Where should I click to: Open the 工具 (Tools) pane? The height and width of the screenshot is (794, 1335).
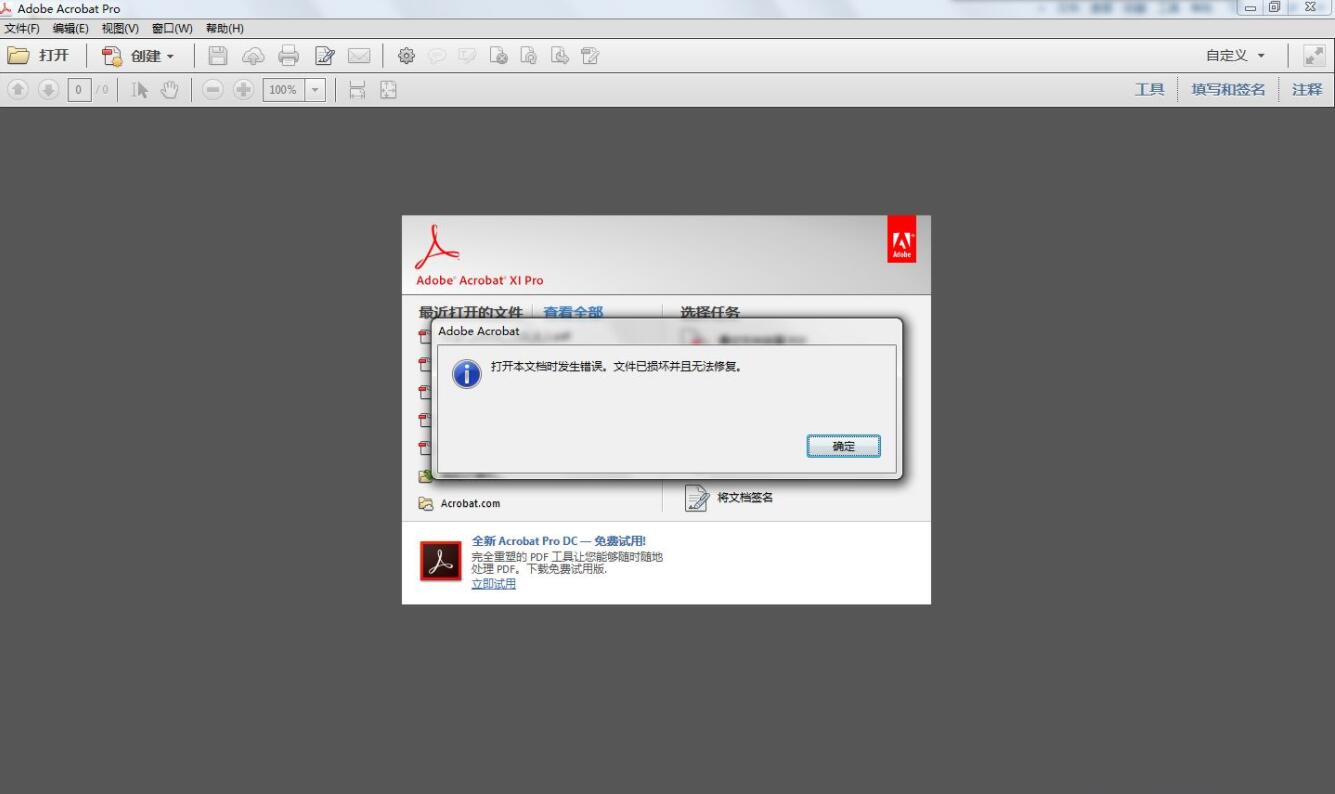tap(1149, 90)
